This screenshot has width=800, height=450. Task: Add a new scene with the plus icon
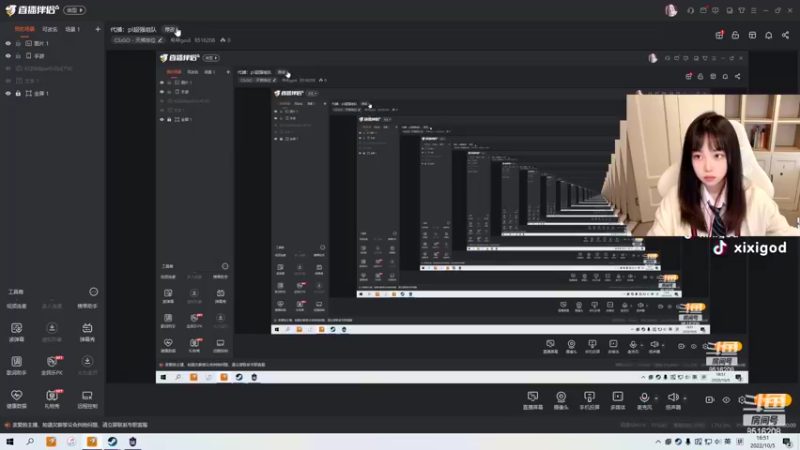click(97, 29)
